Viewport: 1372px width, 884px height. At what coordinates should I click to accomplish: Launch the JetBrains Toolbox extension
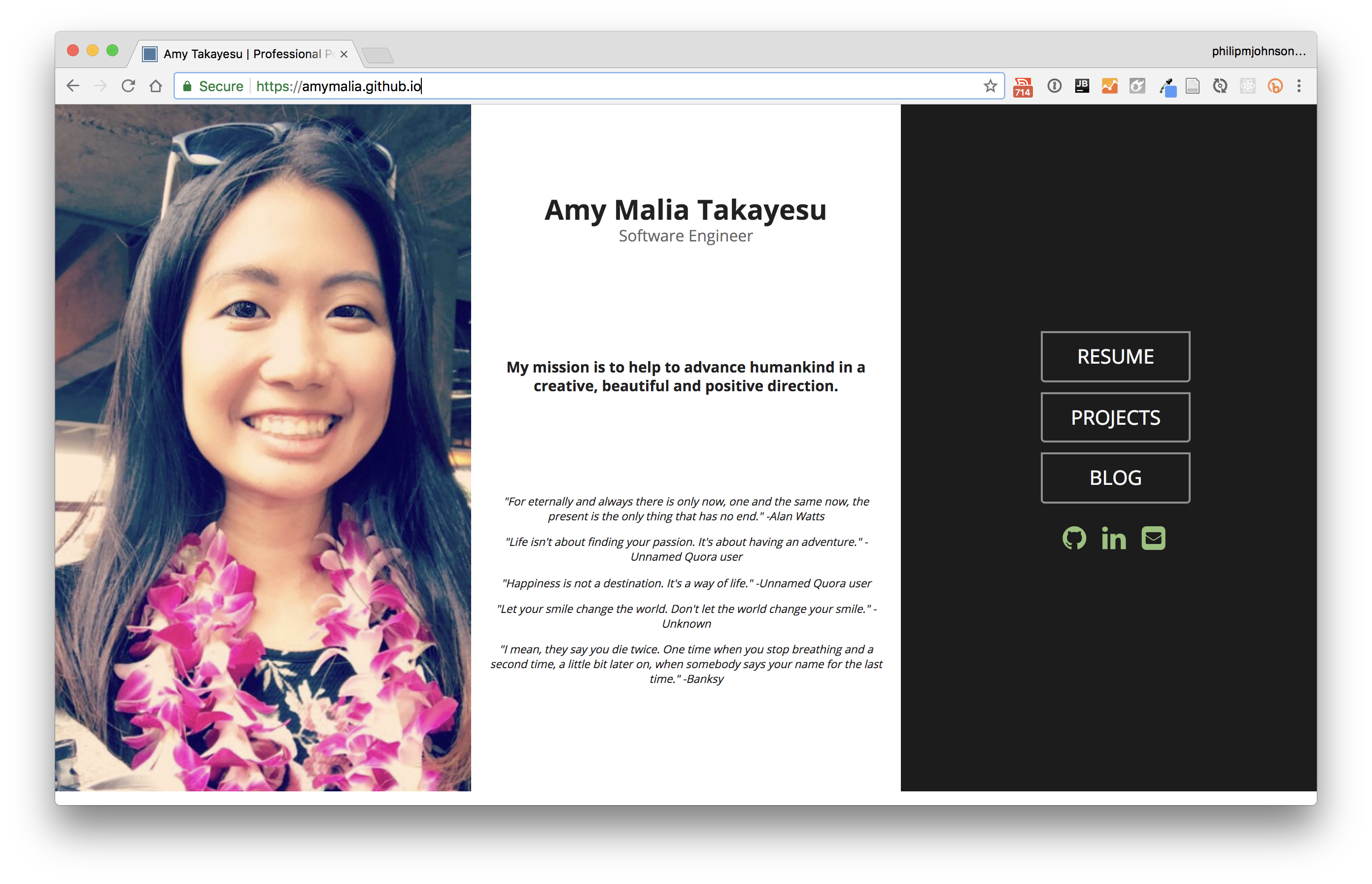[x=1082, y=86]
